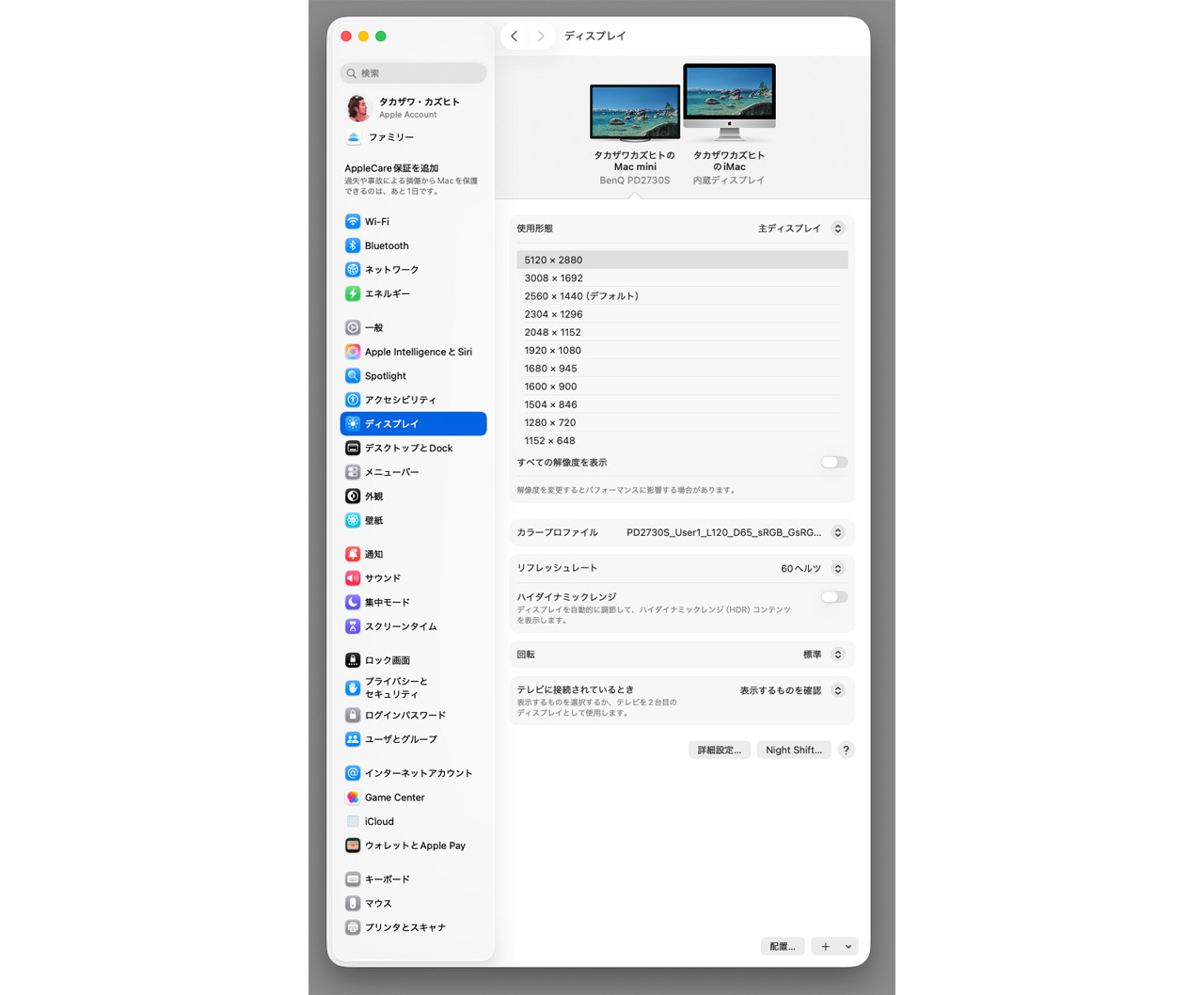
Task: Click the メニューバー icon
Action: tap(353, 472)
